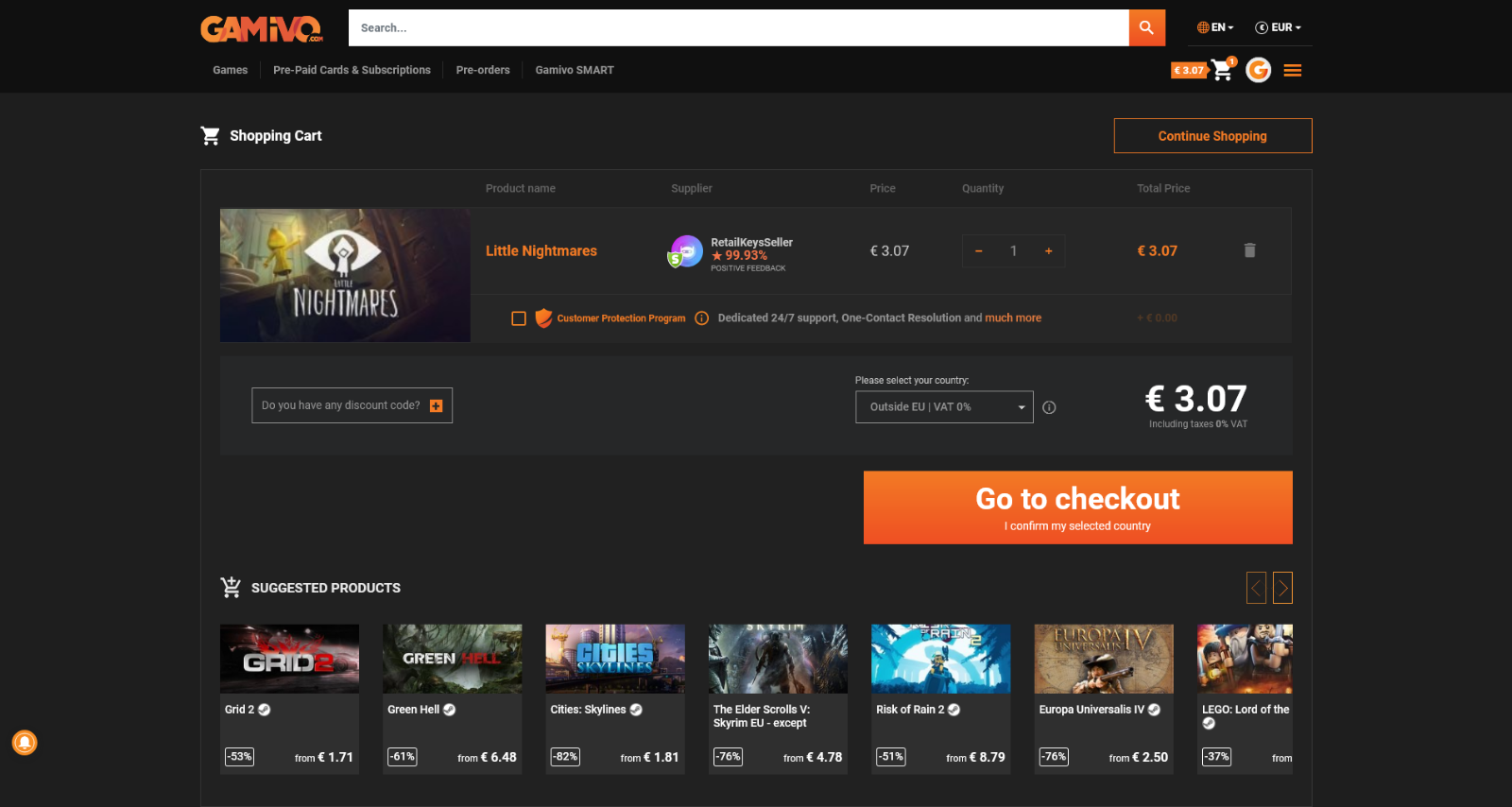This screenshot has height=807, width=1512.
Task: Open the country VAT select dropdown
Action: click(944, 407)
